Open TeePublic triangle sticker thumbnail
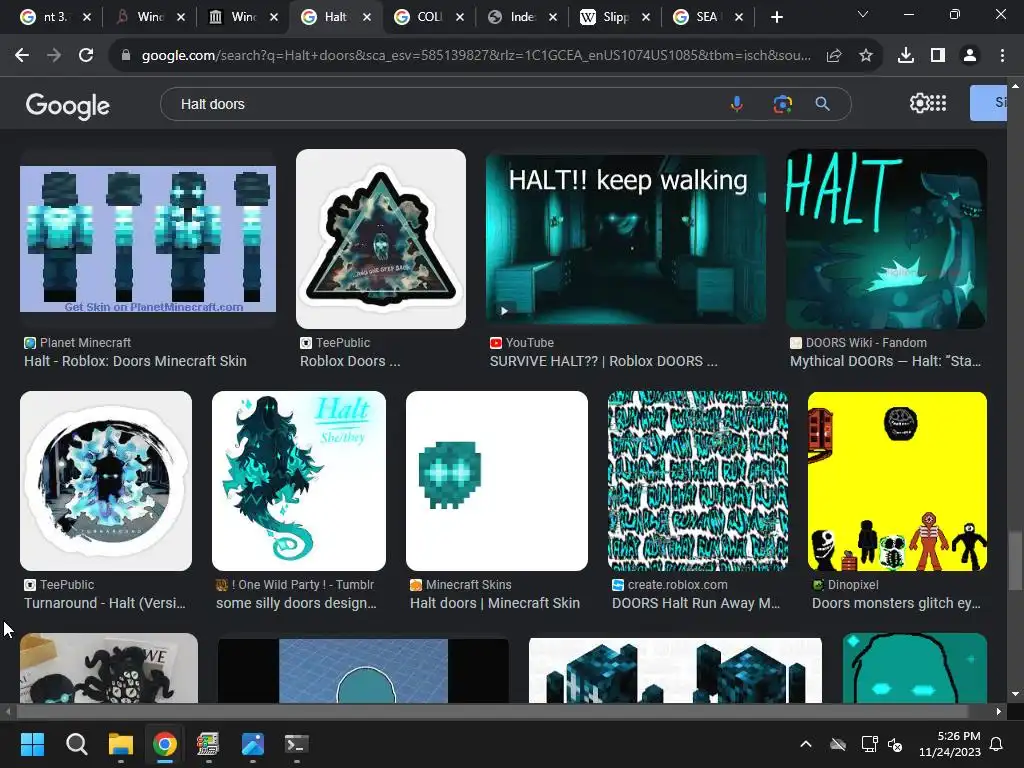 [x=381, y=238]
